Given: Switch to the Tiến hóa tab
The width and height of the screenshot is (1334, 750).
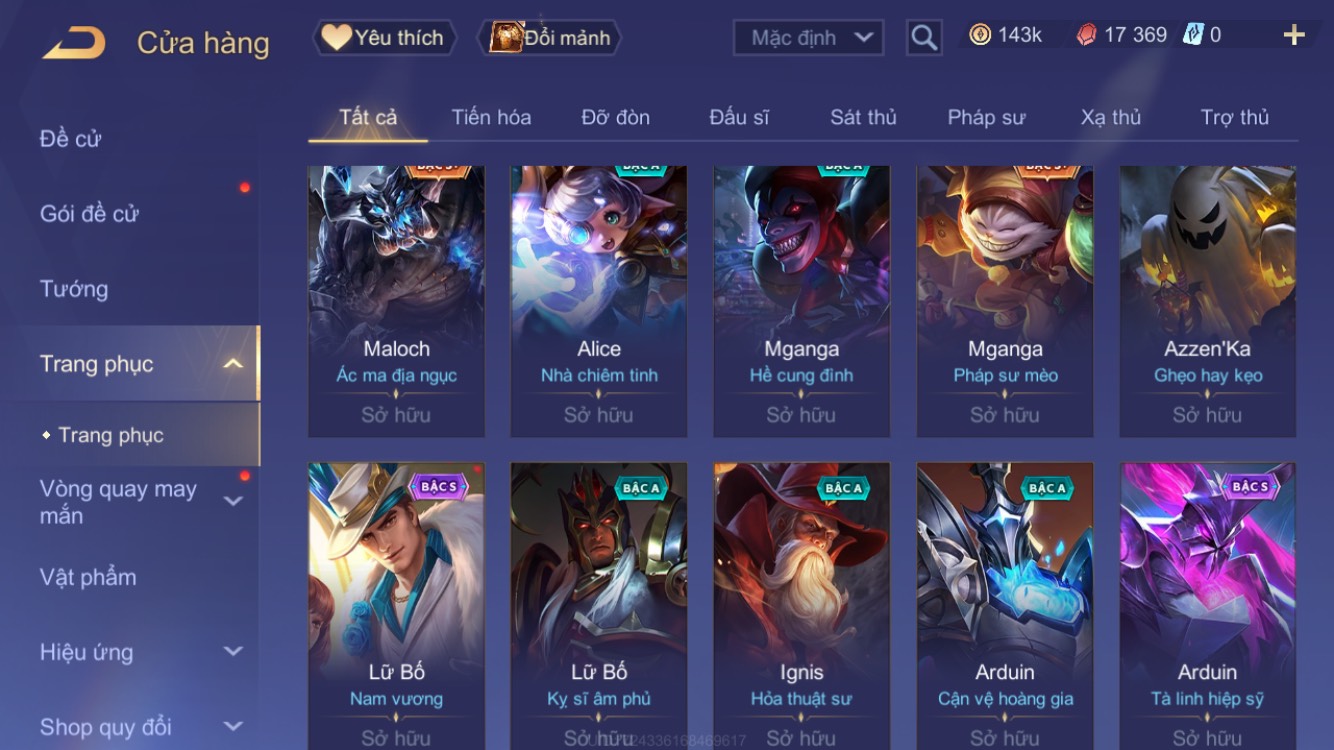Looking at the screenshot, I should tap(491, 117).
